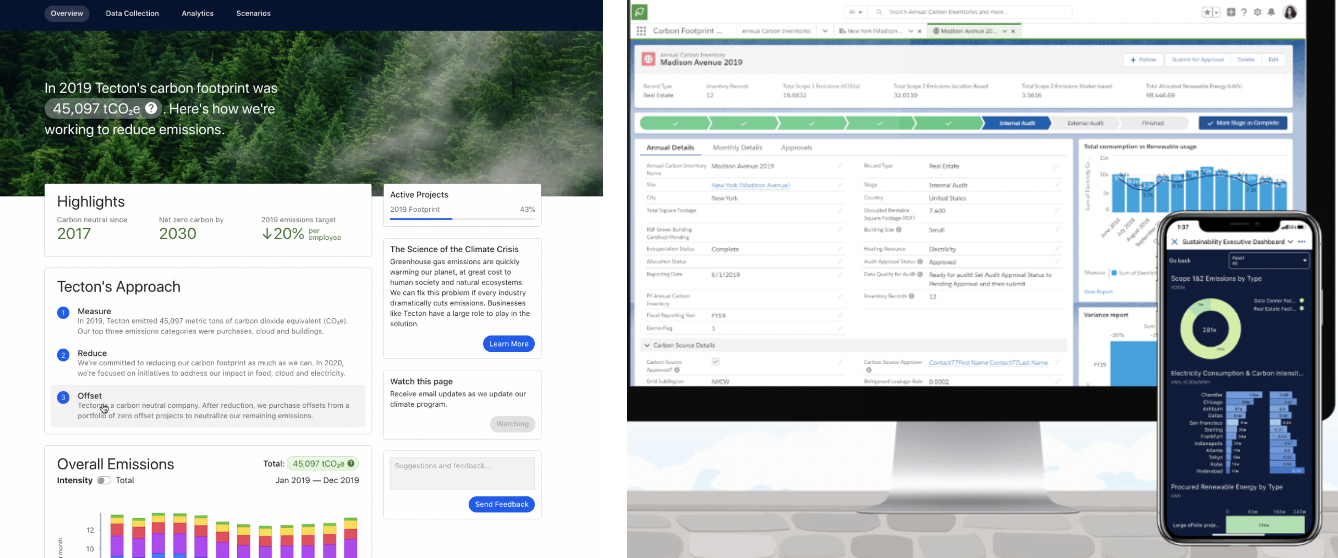Click the red Annual Carbon Inventory record icon

click(648, 59)
